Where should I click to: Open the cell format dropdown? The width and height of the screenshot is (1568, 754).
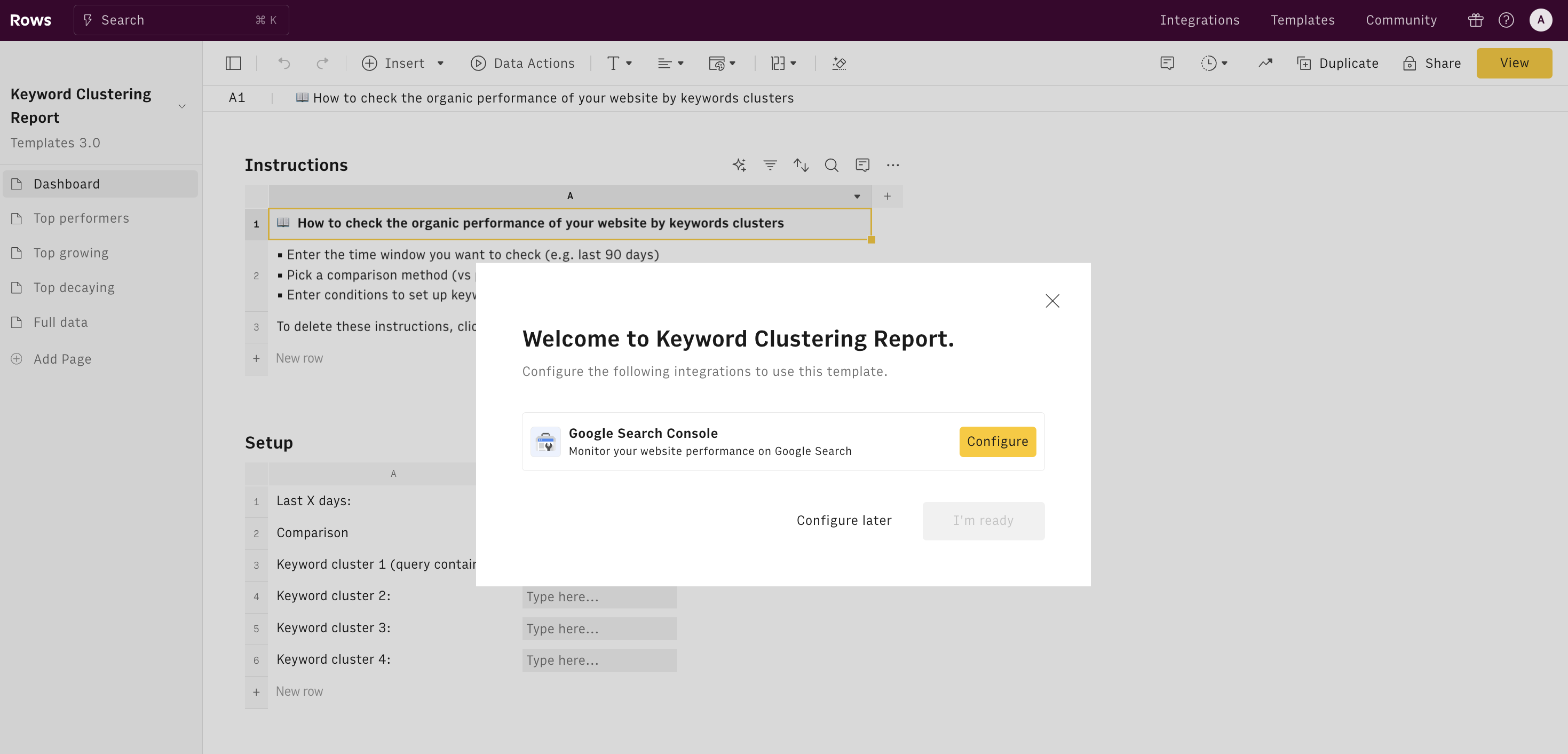(723, 64)
